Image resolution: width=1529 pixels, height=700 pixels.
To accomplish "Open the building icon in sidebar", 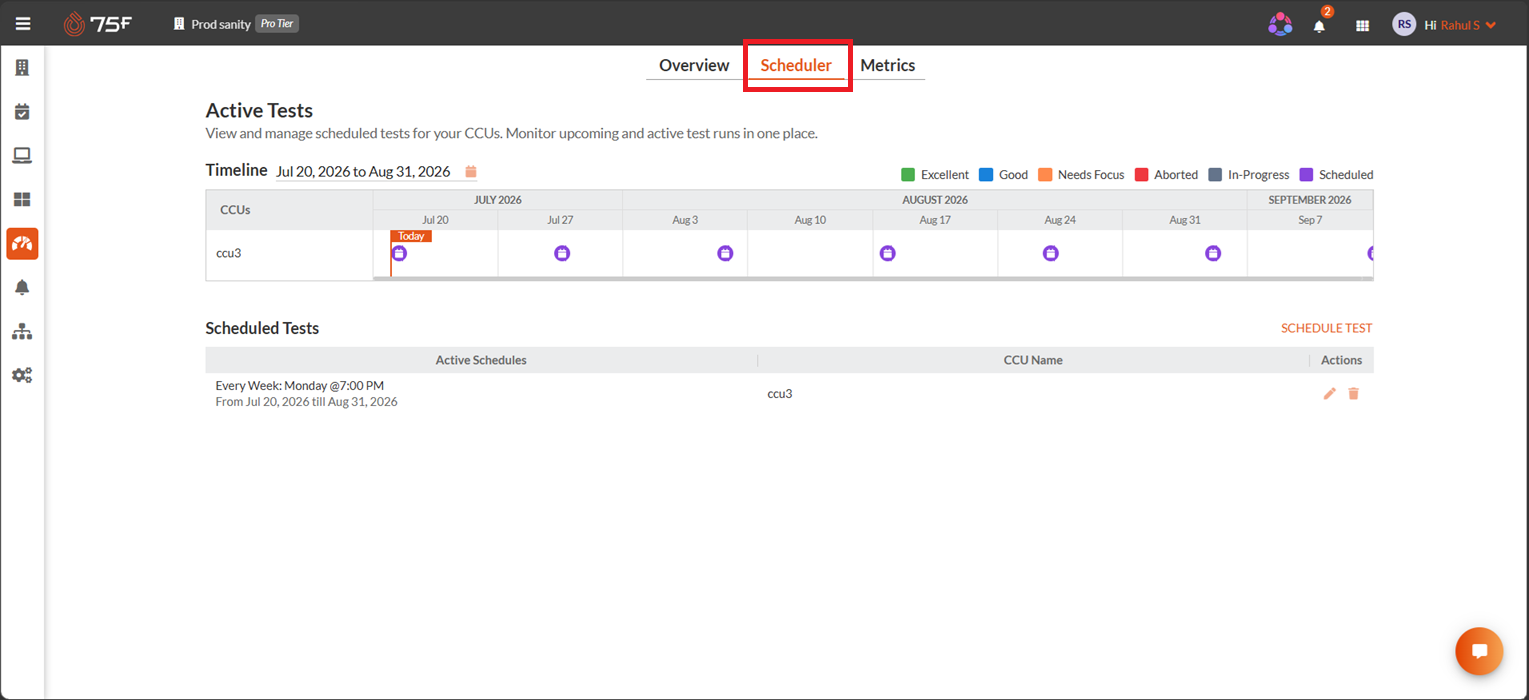I will point(22,68).
